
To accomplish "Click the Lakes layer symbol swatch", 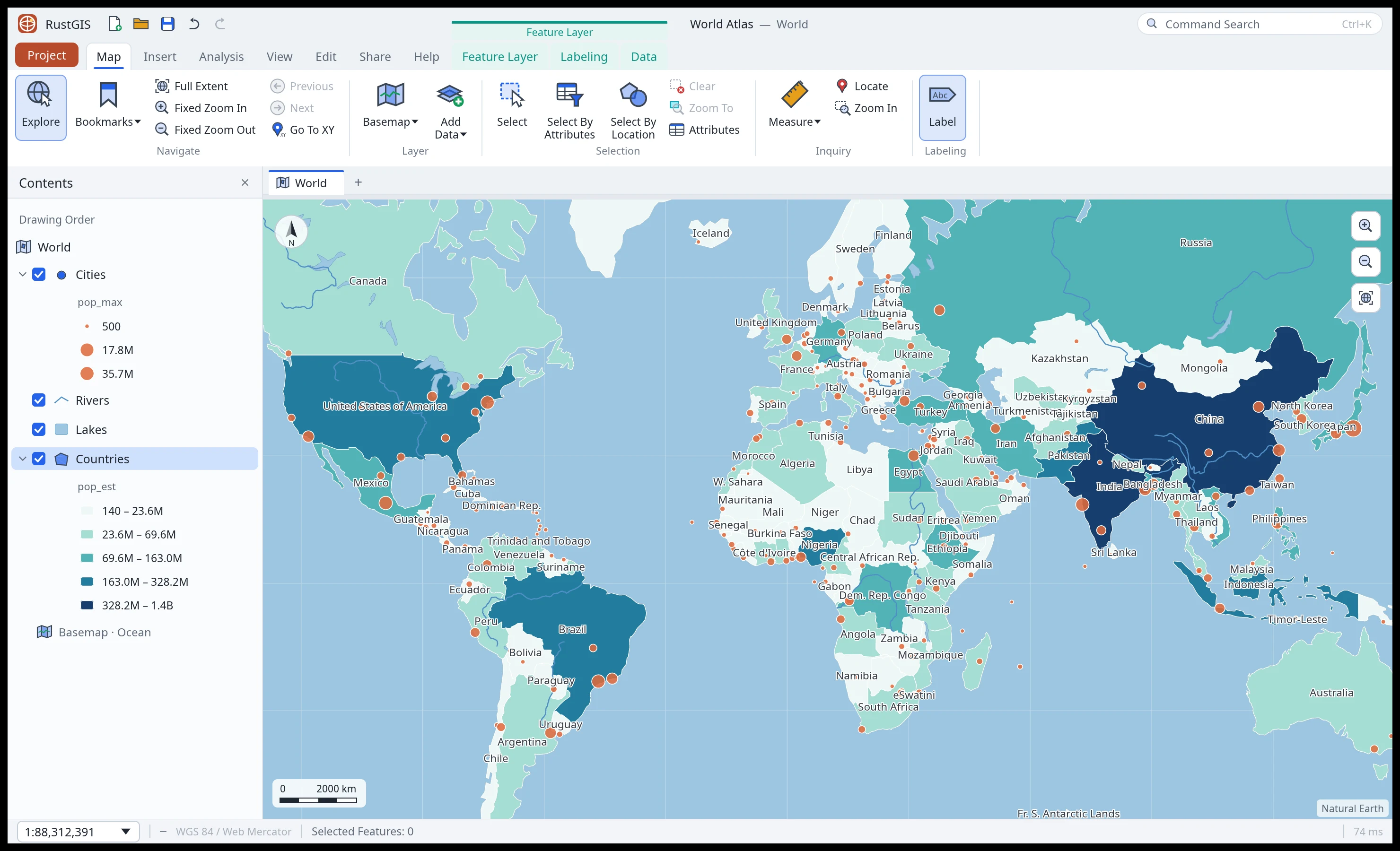I will click(61, 429).
